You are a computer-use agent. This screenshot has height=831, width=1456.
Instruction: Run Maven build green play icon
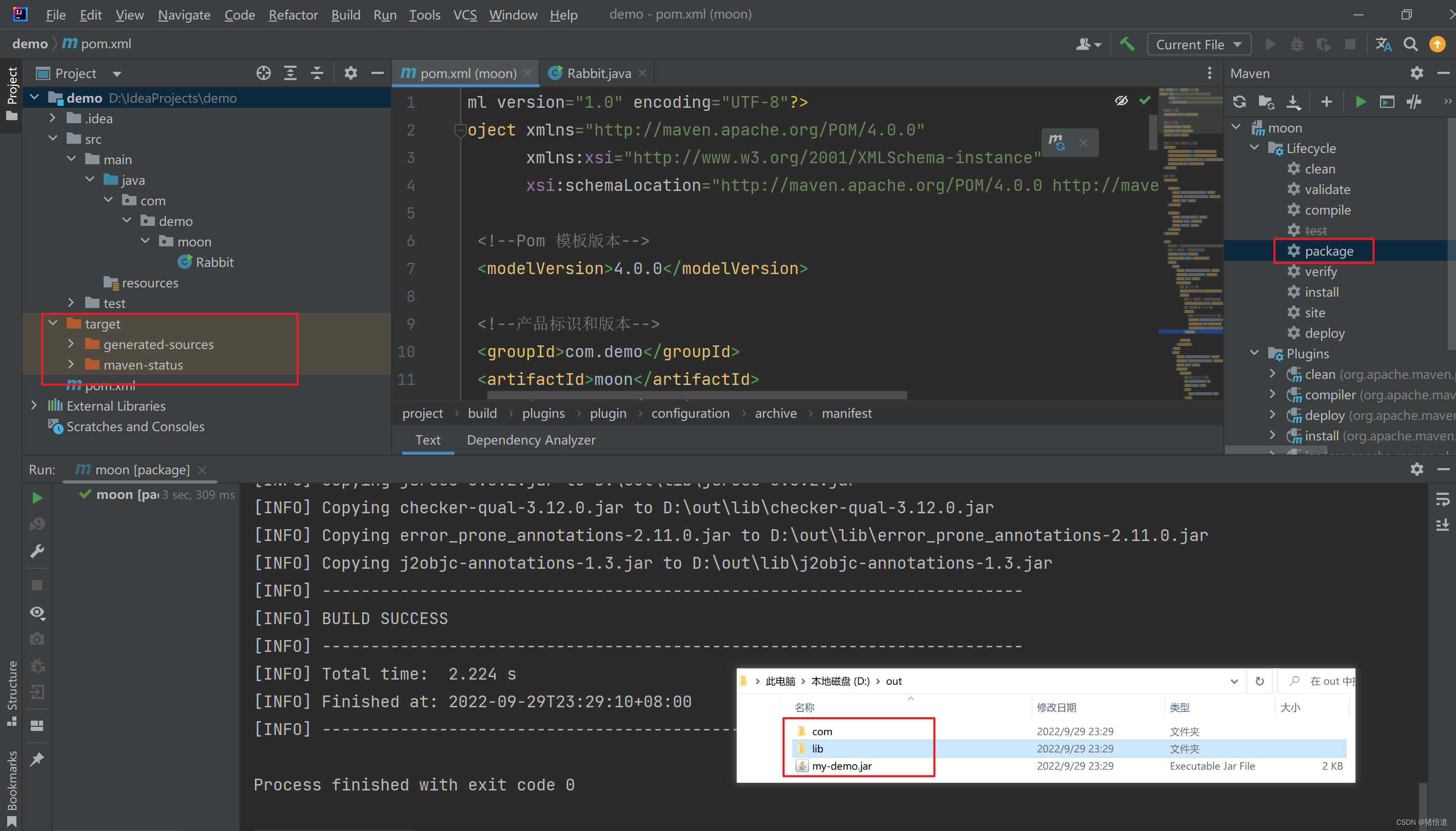[1361, 102]
